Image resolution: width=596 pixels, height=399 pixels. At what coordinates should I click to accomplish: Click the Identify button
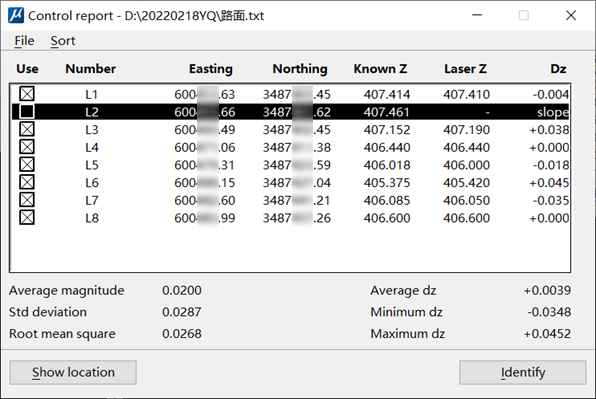[x=523, y=372]
